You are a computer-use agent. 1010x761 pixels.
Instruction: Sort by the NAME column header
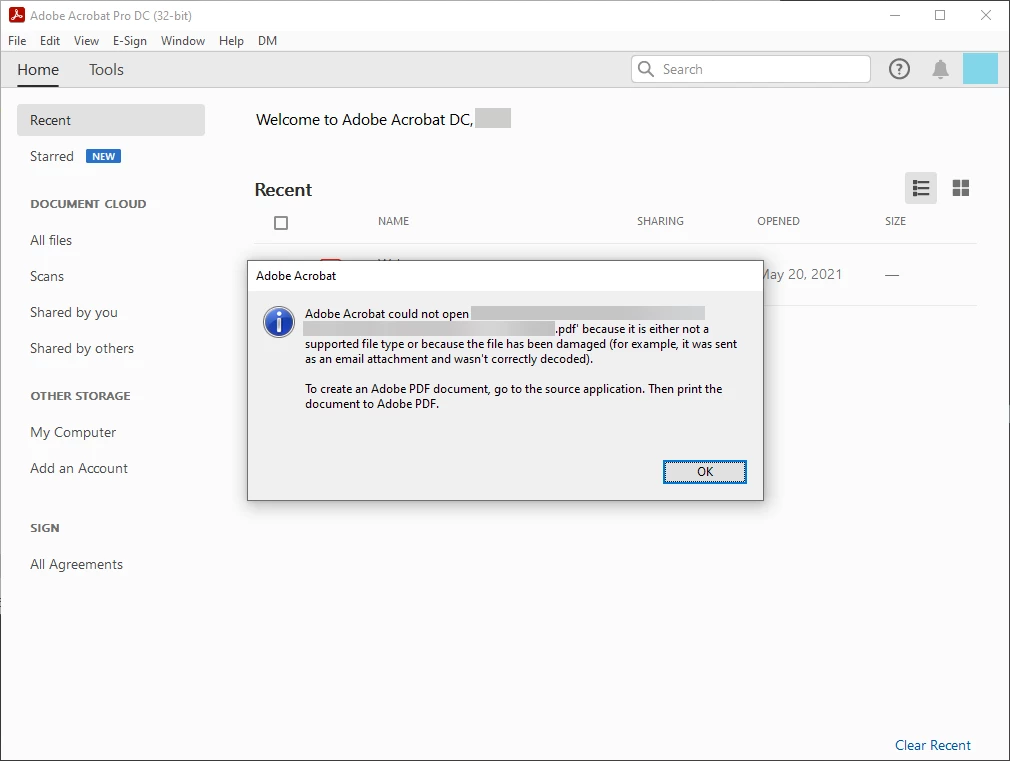pos(394,221)
